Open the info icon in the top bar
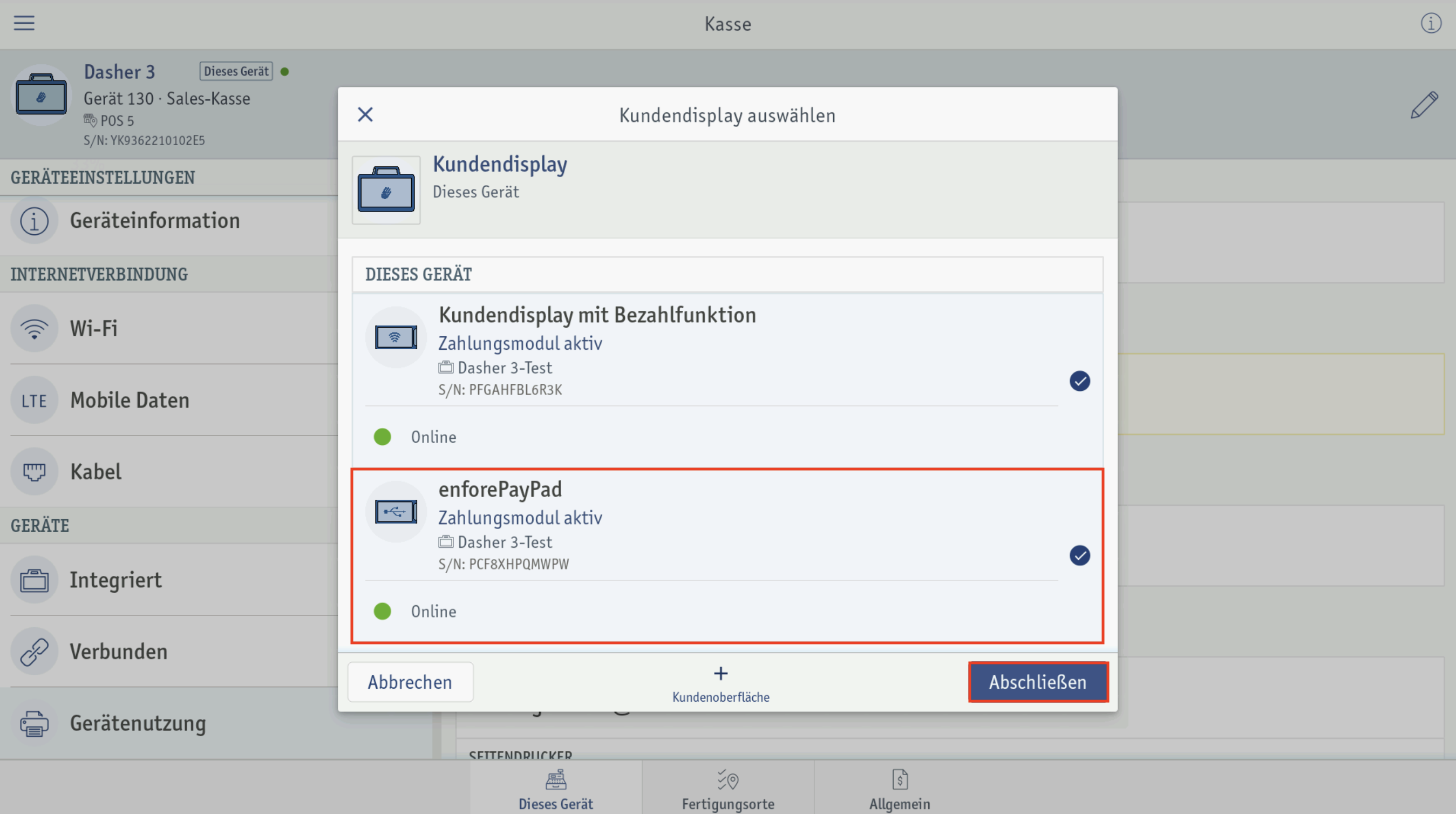 pyautogui.click(x=1431, y=23)
